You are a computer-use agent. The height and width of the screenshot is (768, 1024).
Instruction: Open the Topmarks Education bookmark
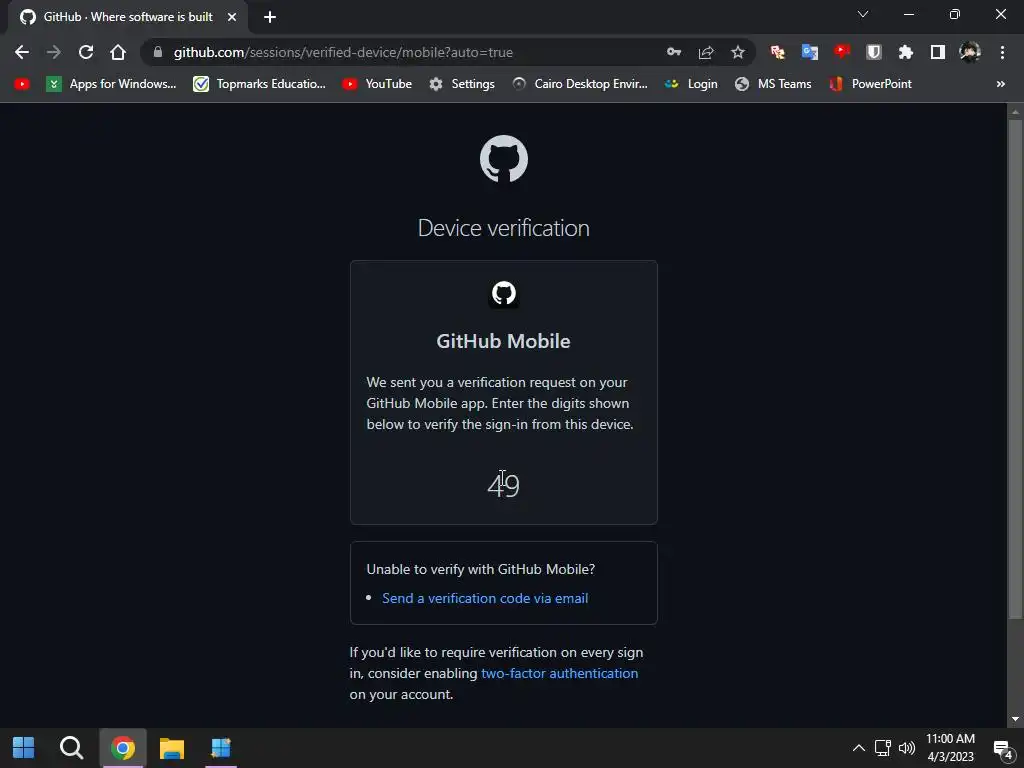[259, 84]
